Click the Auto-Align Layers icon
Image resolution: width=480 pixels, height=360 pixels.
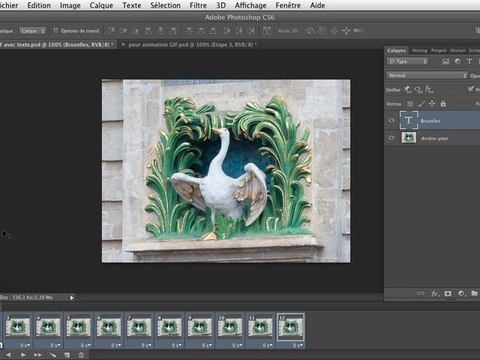(267, 31)
